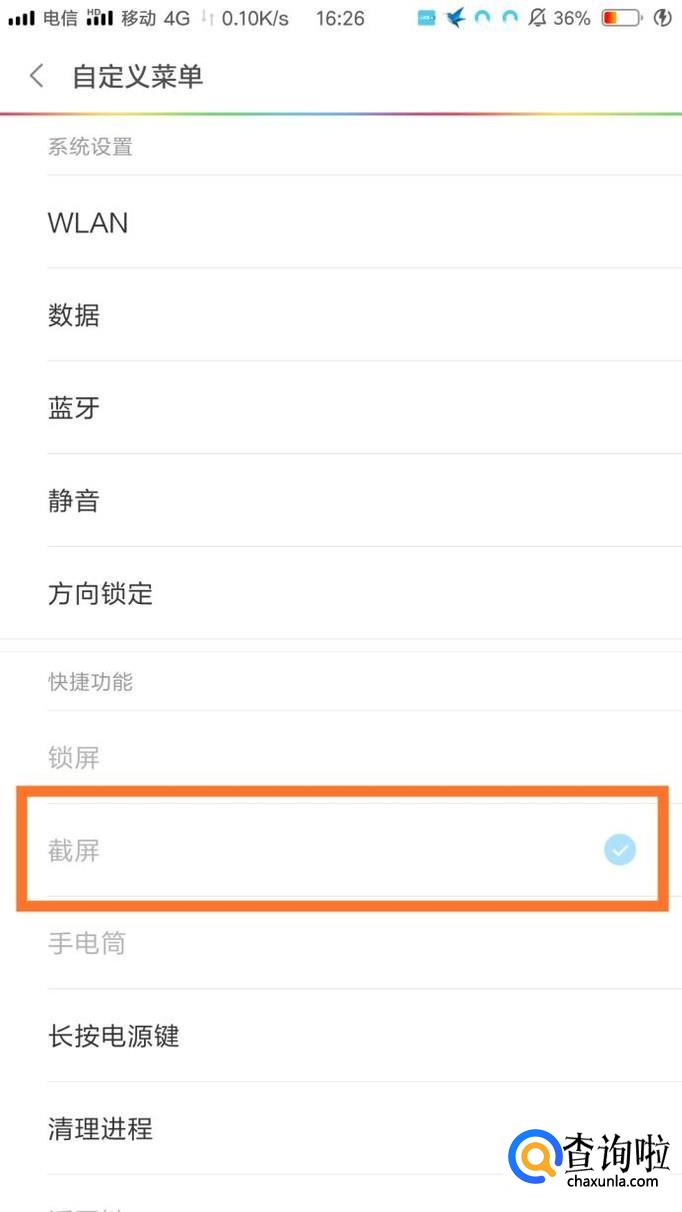Select the 长按电源键 option
The width and height of the screenshot is (682, 1212).
click(x=113, y=1036)
